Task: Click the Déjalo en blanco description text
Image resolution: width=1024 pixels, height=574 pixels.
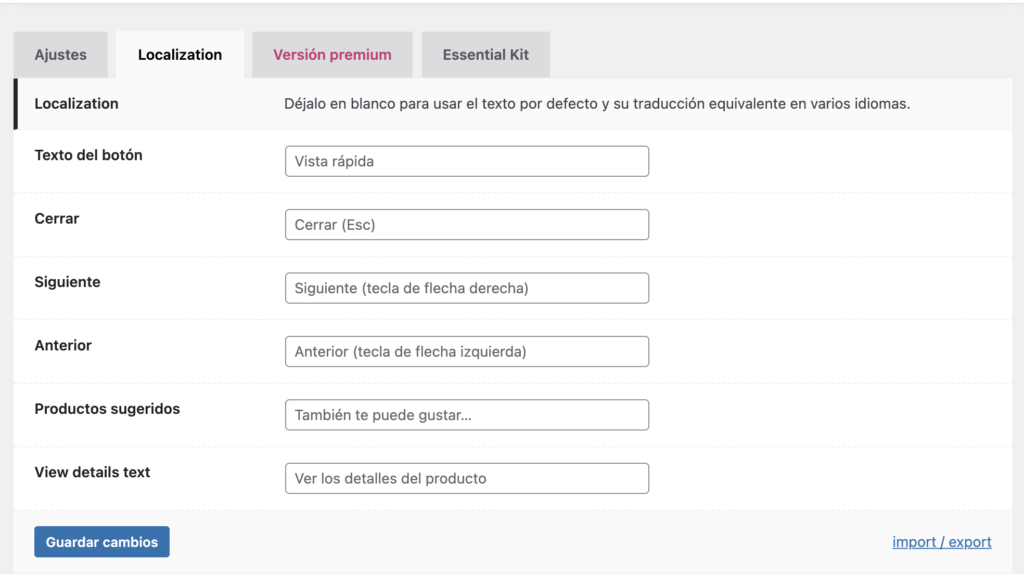Action: click(x=597, y=104)
